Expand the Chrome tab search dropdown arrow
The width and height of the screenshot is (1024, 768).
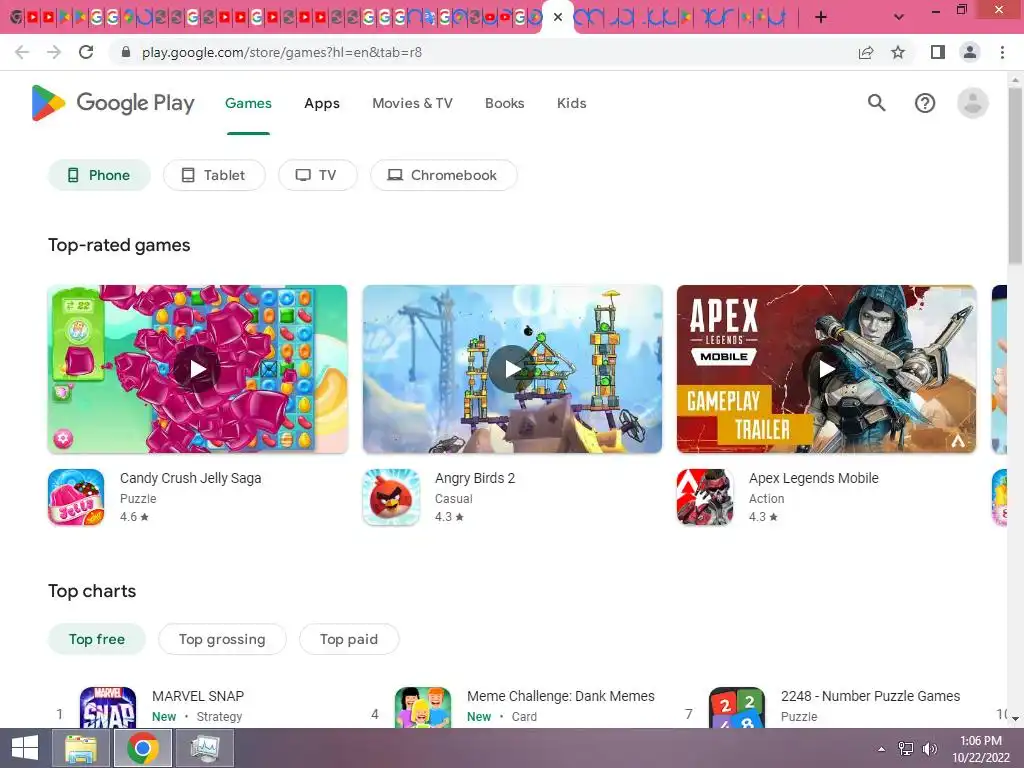point(899,17)
